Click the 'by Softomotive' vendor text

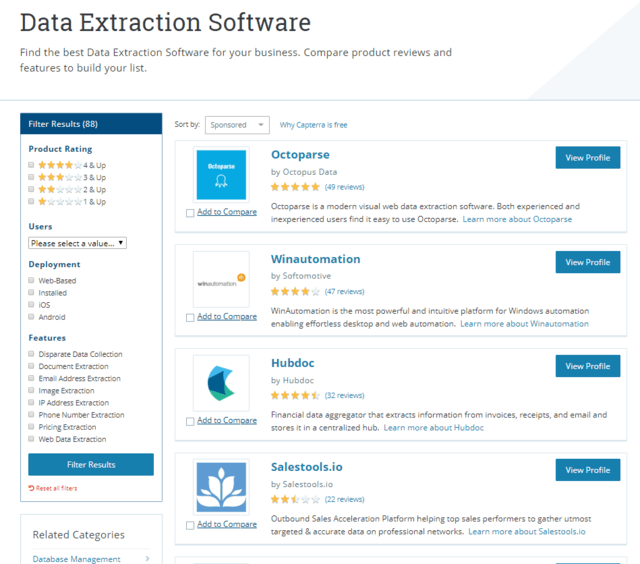[x=301, y=276]
